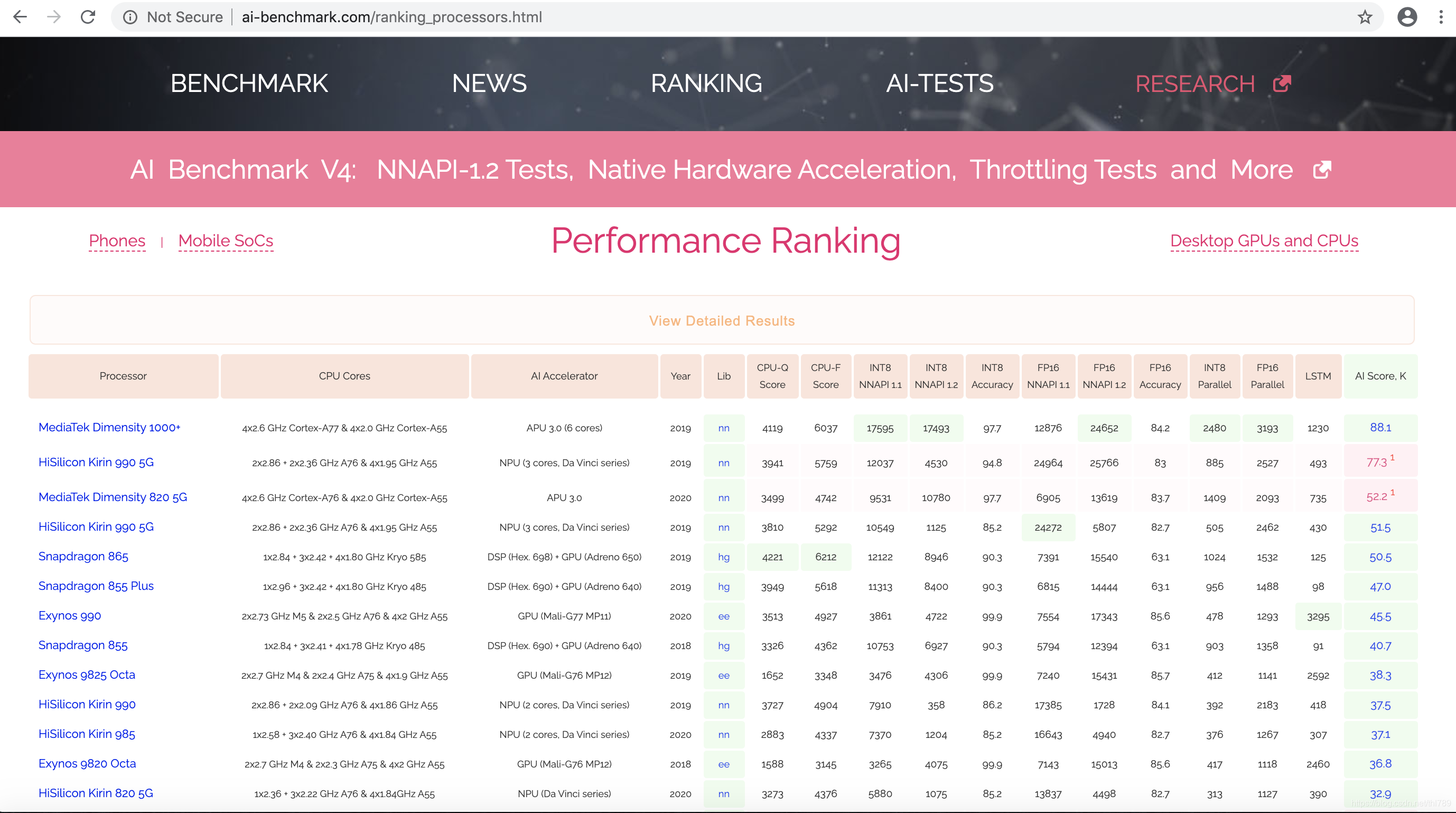Open the RANKING navigation item
Viewport: 1456px width, 813px height.
point(706,84)
